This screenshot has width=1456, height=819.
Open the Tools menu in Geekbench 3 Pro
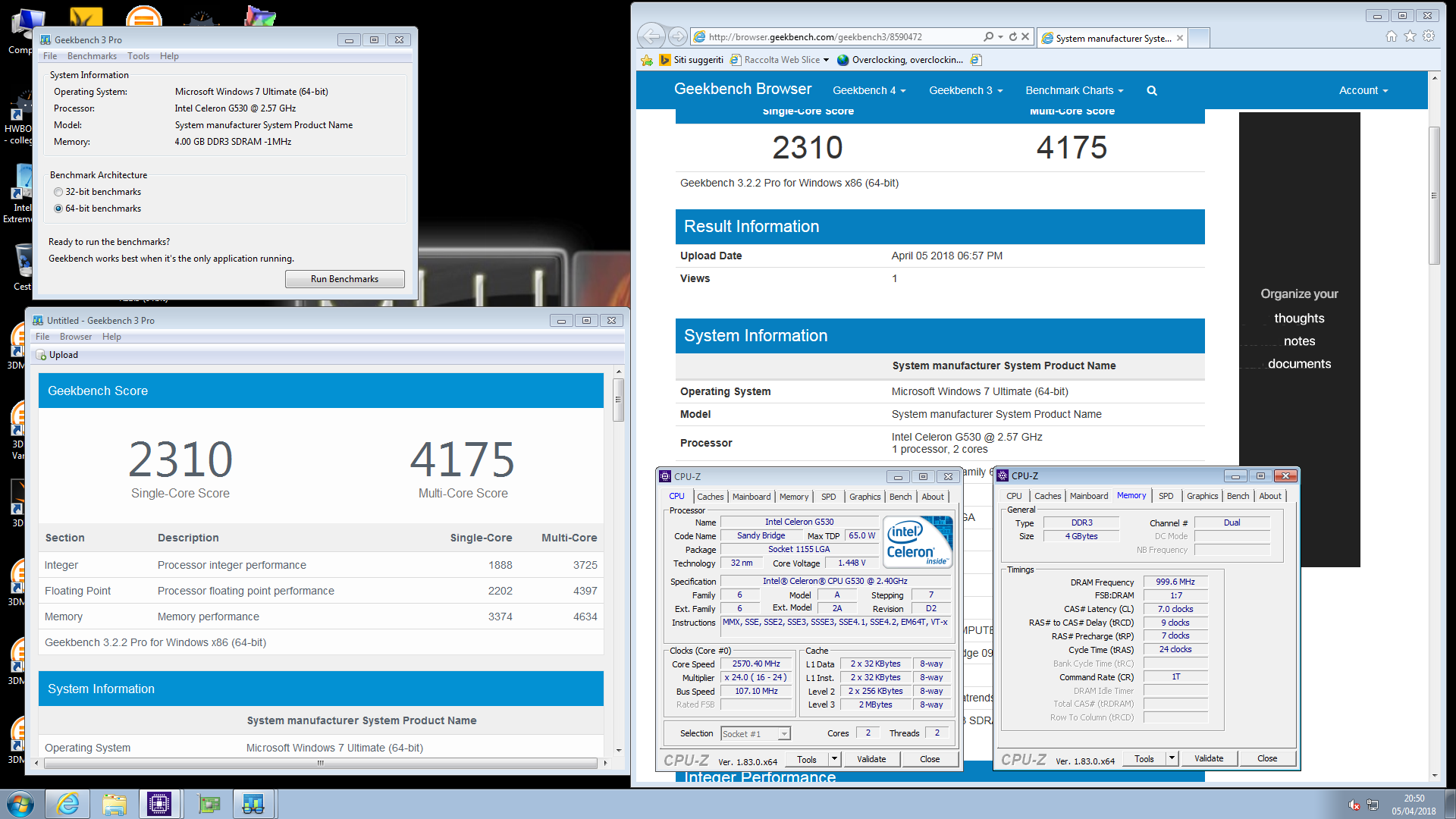tap(138, 56)
